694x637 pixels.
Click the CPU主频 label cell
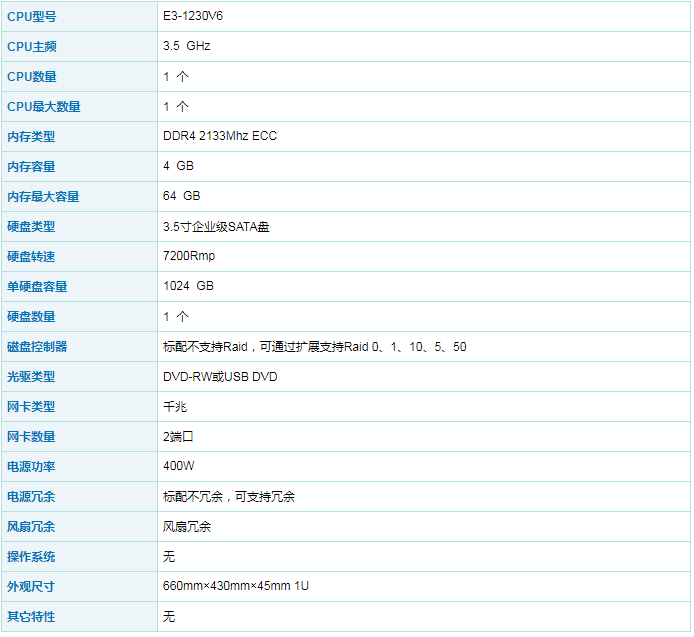32,47
